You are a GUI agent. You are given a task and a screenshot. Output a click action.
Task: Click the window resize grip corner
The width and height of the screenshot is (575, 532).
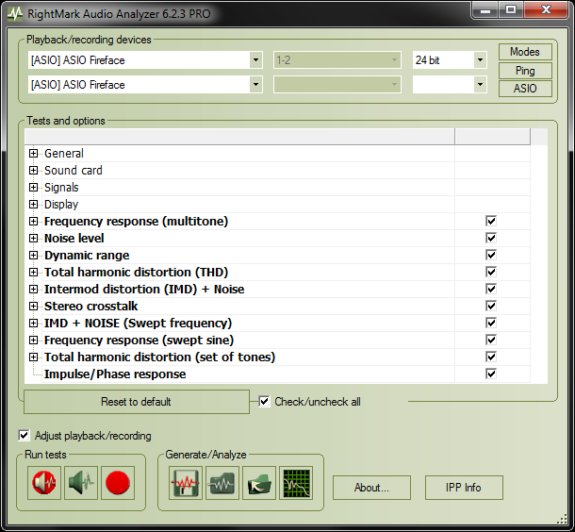563,520
